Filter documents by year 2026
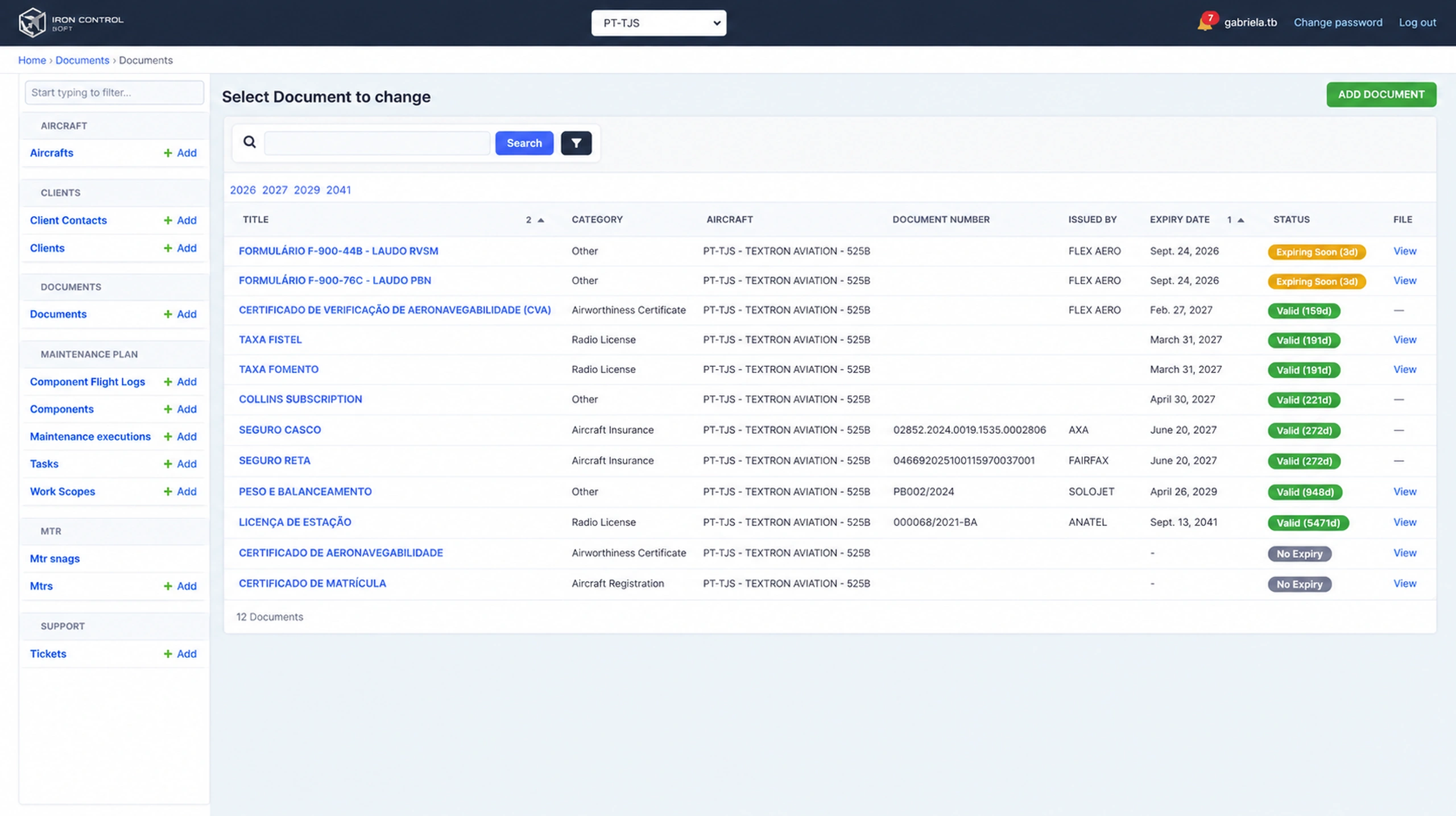This screenshot has width=1456, height=816. (243, 190)
